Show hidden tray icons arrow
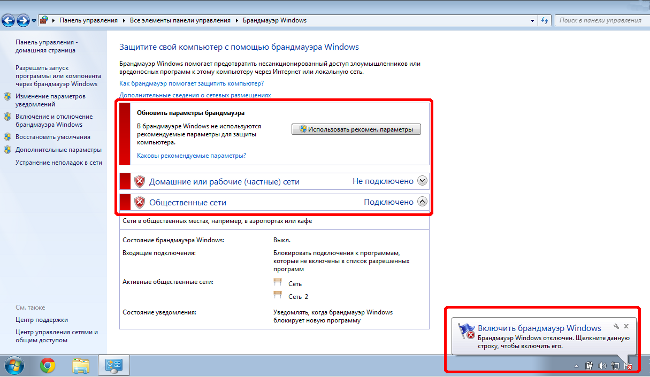The width and height of the screenshot is (650, 377). (x=576, y=366)
